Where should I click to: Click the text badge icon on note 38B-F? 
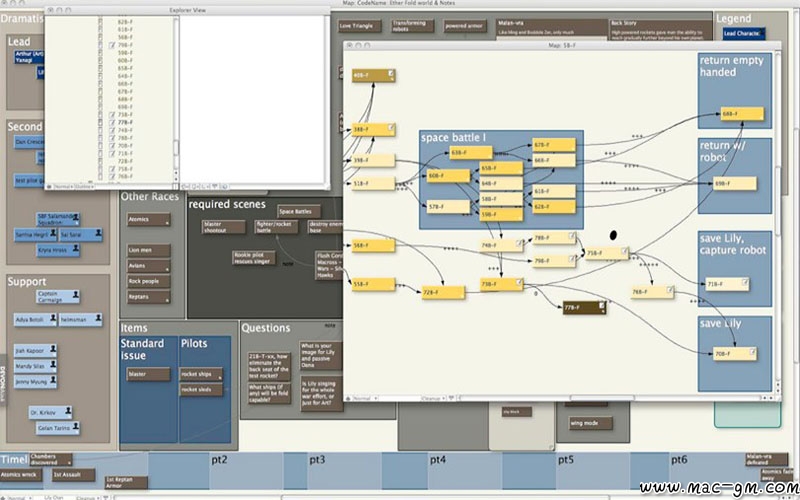391,127
